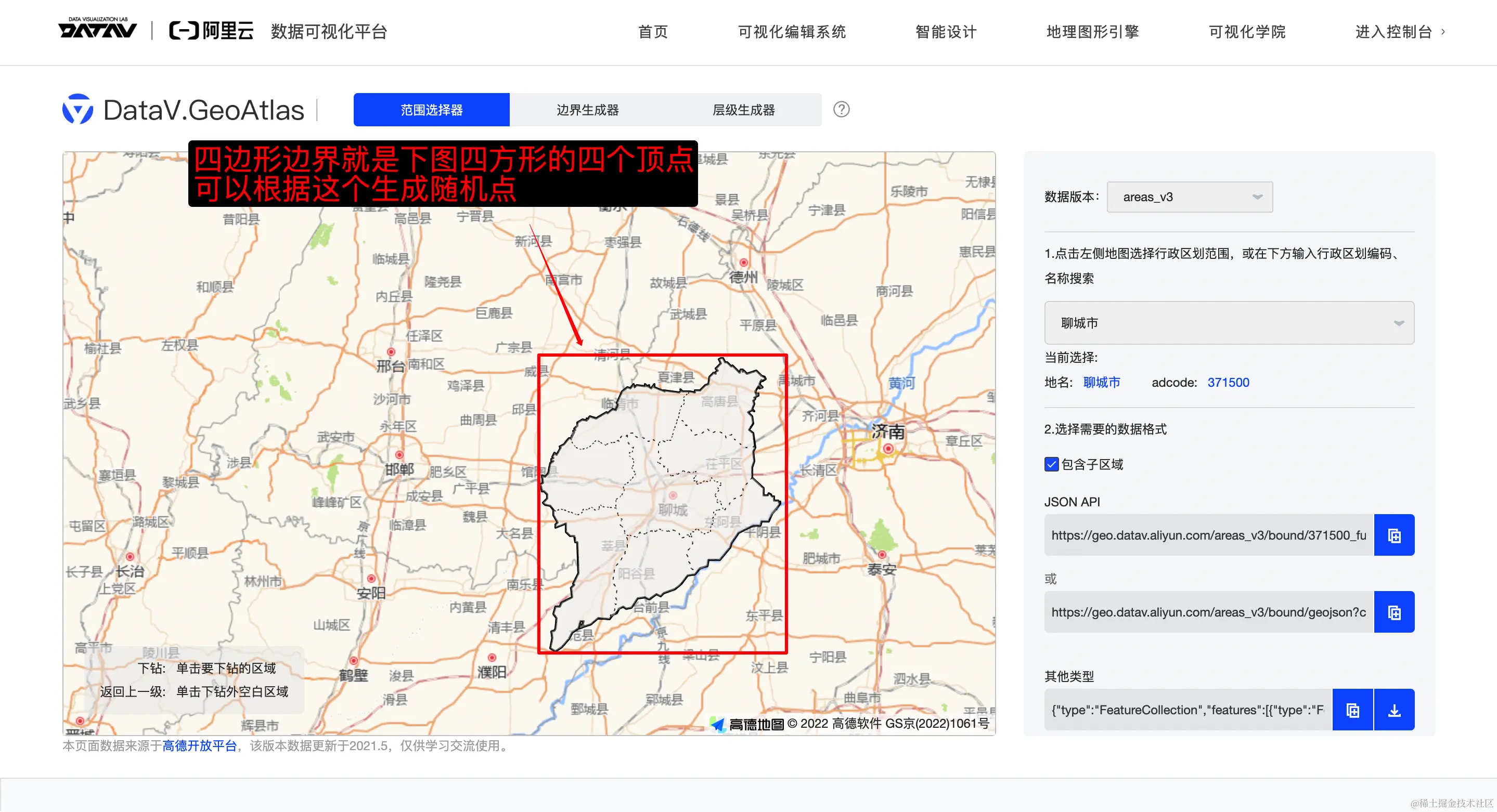Image resolution: width=1497 pixels, height=812 pixels.
Task: Click the Aliyun logo
Action: (x=212, y=31)
